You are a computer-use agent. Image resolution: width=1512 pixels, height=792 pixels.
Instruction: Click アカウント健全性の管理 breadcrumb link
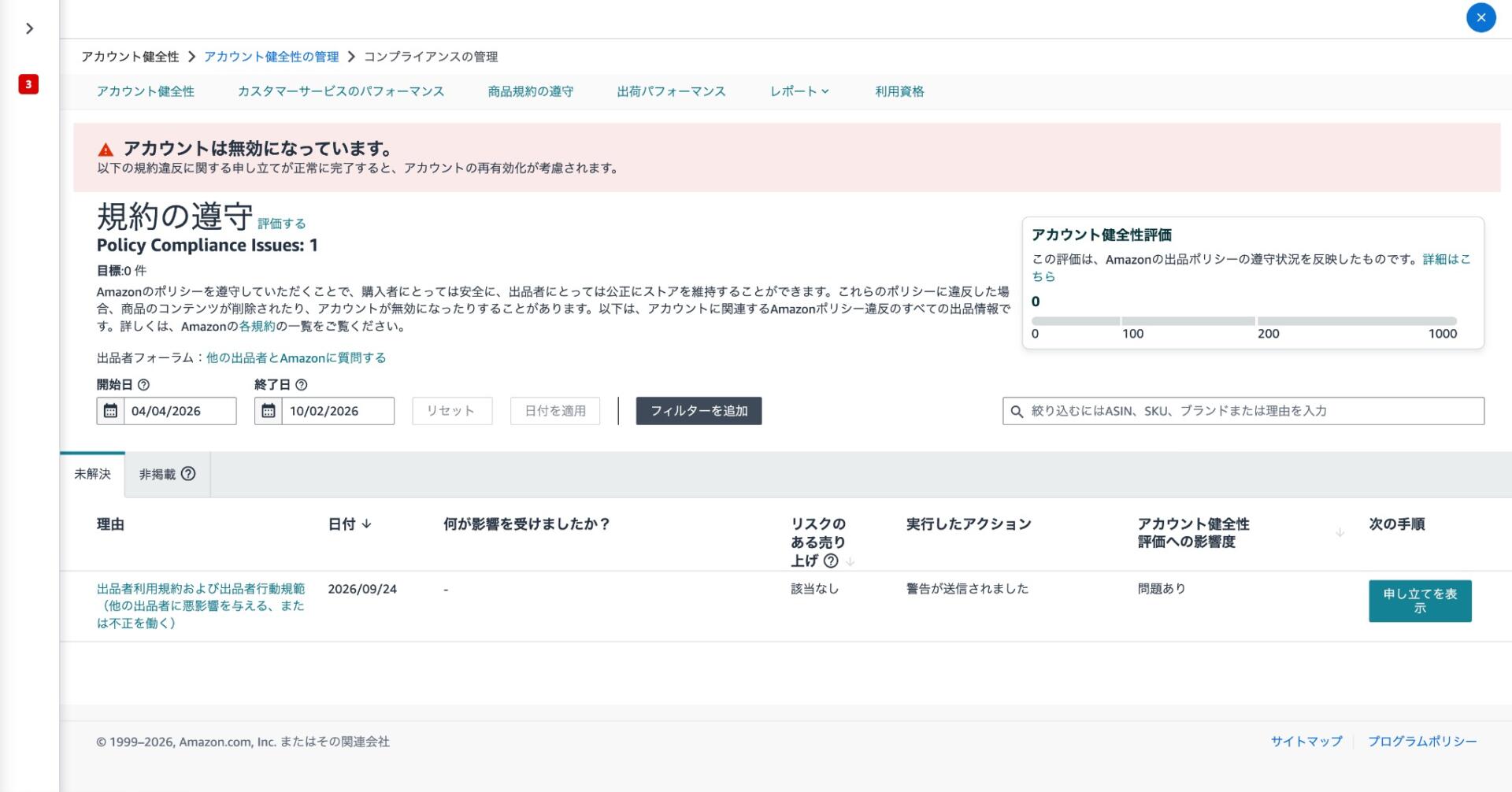[271, 57]
